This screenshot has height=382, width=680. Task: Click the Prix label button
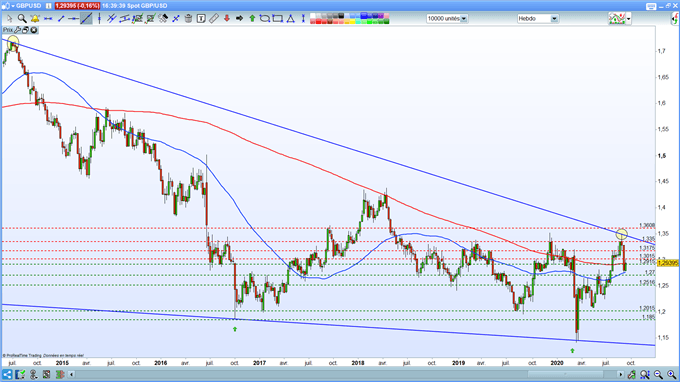[x=8, y=30]
